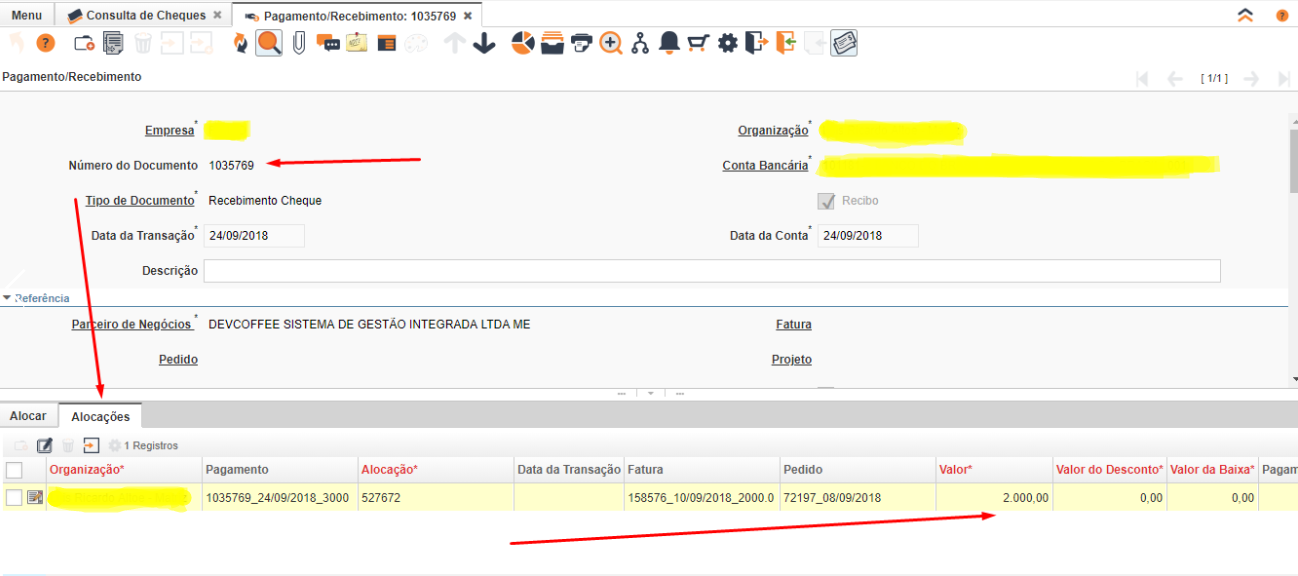The width and height of the screenshot is (1298, 576).
Task: Click the 1 Registros label
Action: coord(151,446)
